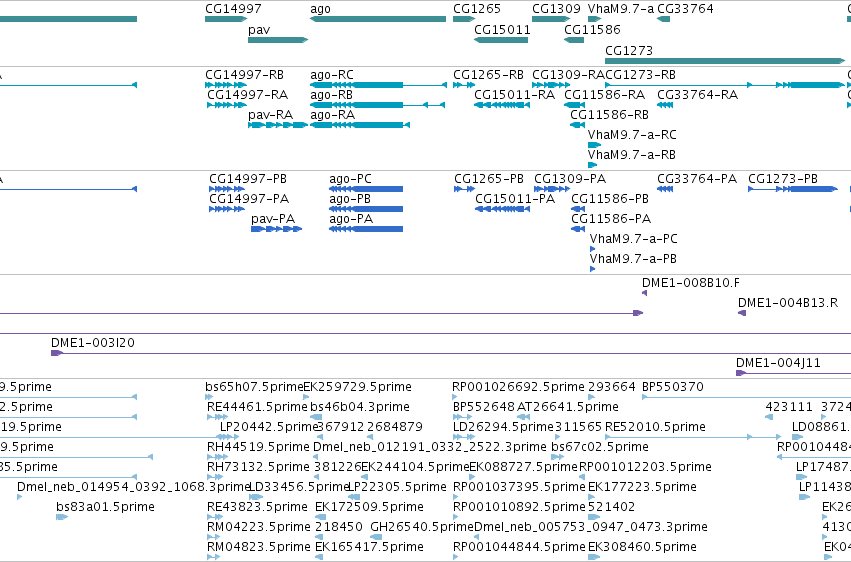Select the long CG1273 gene bar
Image resolution: width=851 pixels, height=562 pixels.
pos(725,61)
